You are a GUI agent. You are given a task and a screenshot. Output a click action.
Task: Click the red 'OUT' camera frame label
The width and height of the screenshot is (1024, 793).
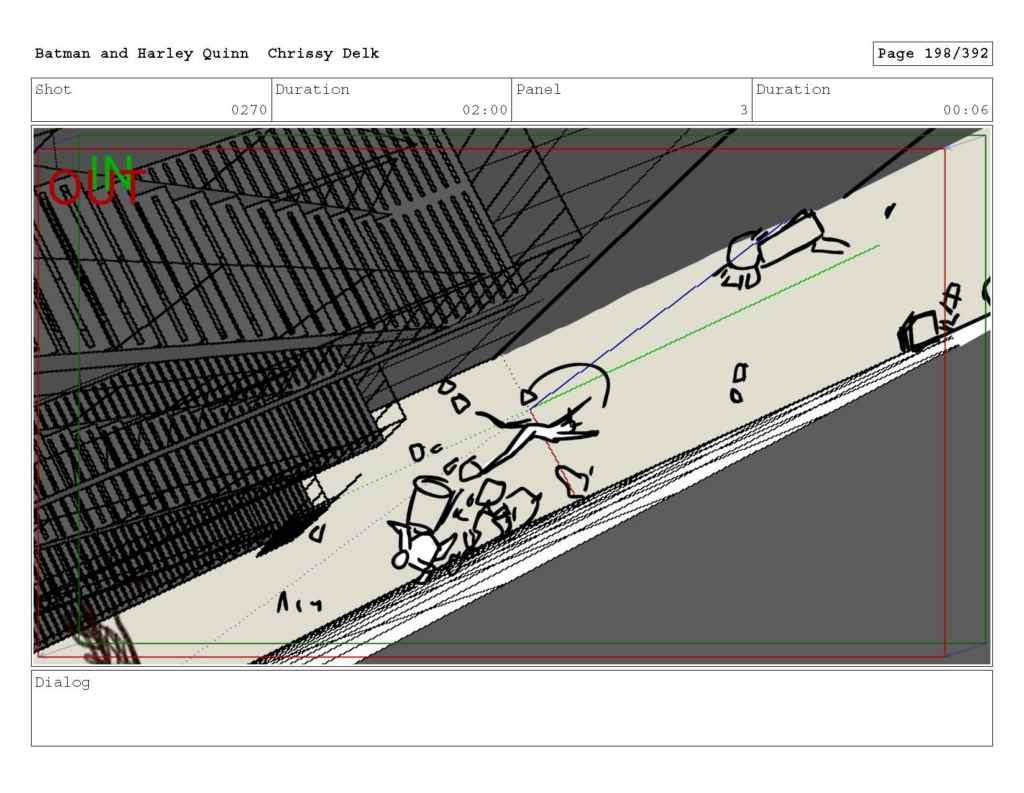tap(97, 187)
